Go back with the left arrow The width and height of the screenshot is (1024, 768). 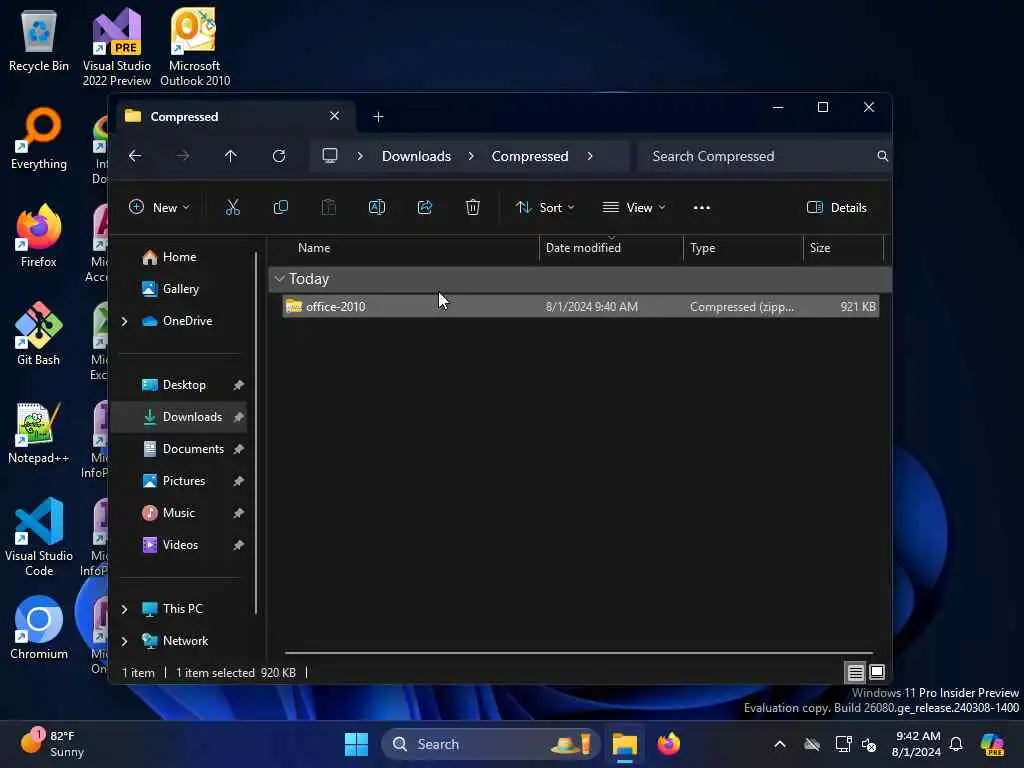135,156
